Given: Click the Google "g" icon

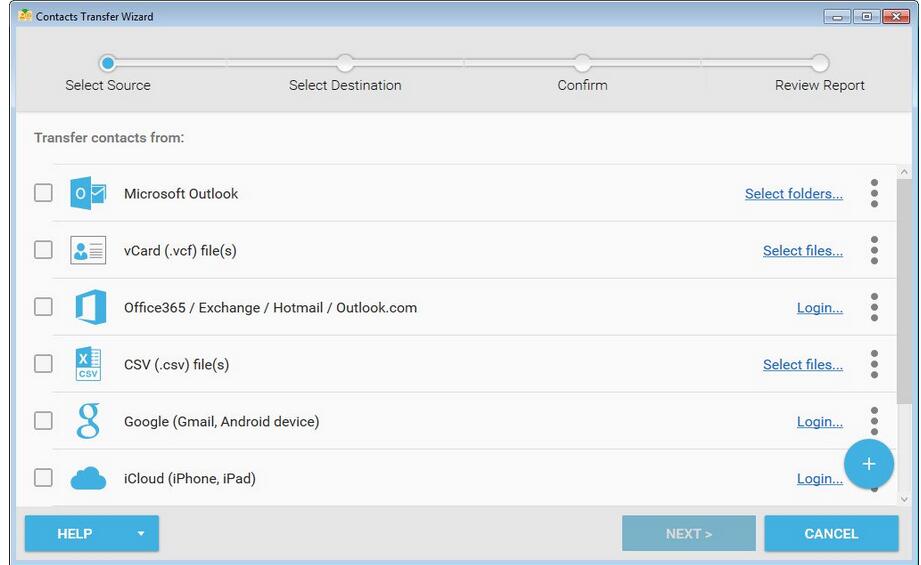Looking at the screenshot, I should [88, 421].
